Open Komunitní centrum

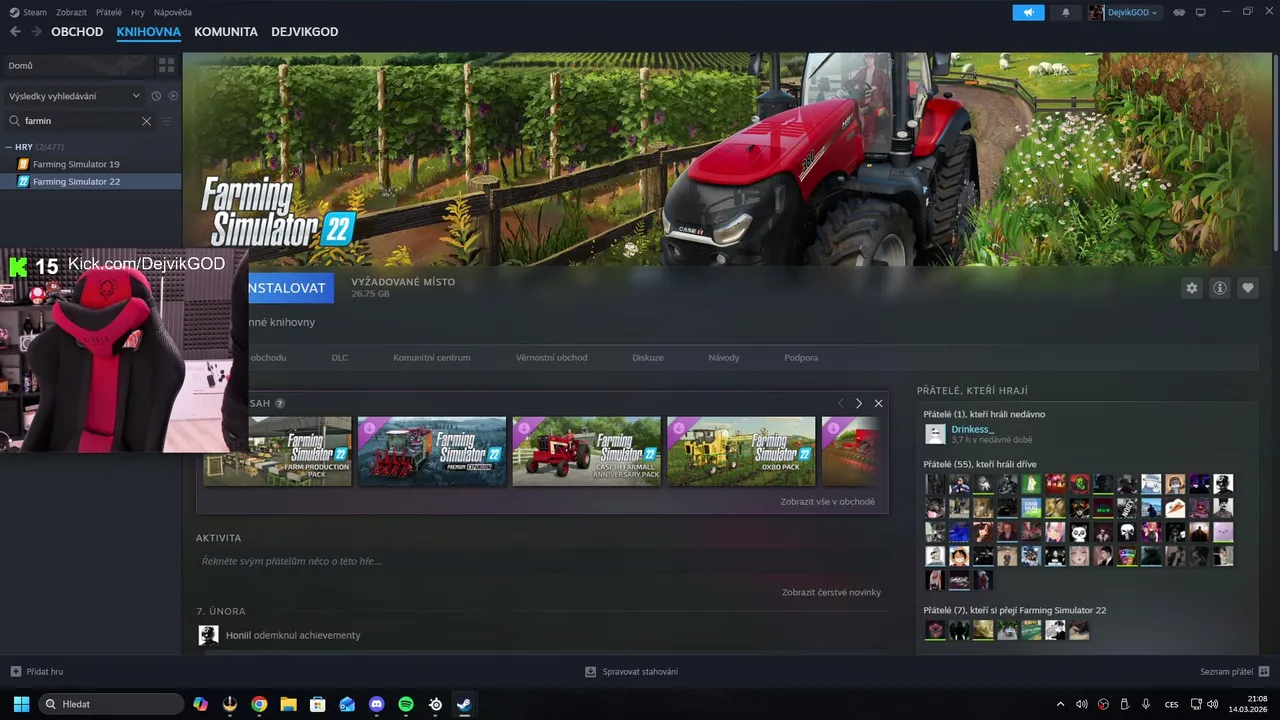[x=431, y=357]
